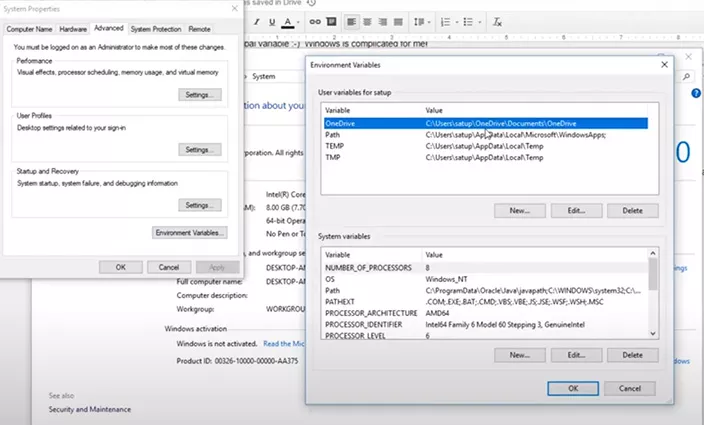Select the system Path variable

coord(486,290)
